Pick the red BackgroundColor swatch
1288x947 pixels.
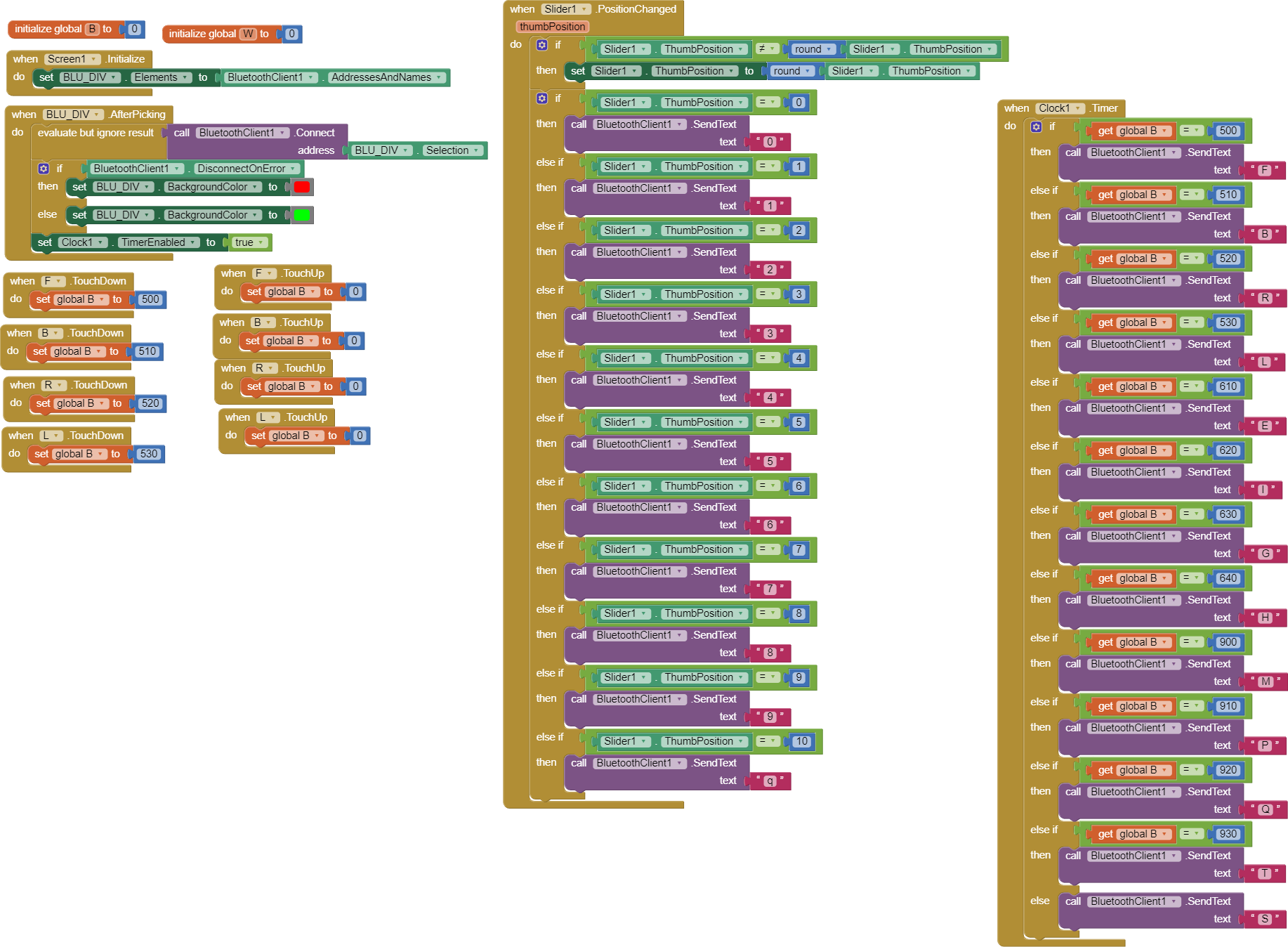[302, 187]
